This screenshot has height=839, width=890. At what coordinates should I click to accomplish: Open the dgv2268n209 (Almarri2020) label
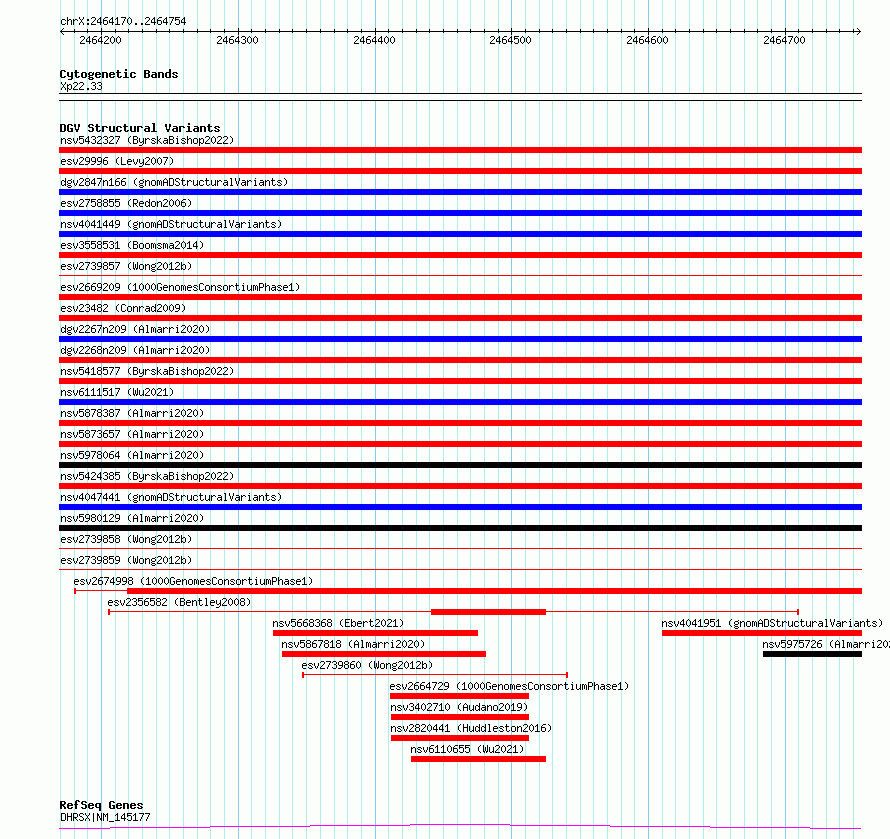coord(135,350)
